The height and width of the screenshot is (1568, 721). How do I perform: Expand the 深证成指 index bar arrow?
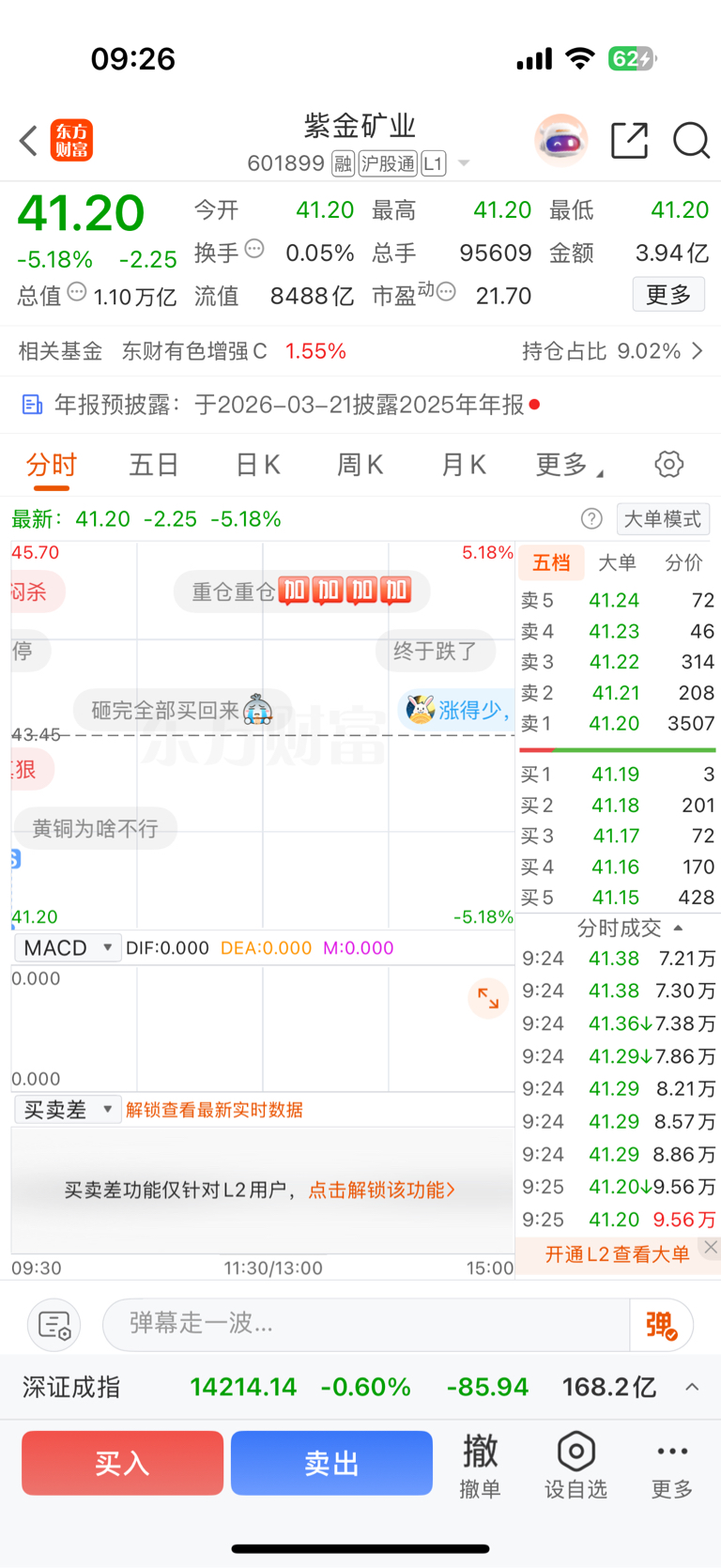point(692,1387)
